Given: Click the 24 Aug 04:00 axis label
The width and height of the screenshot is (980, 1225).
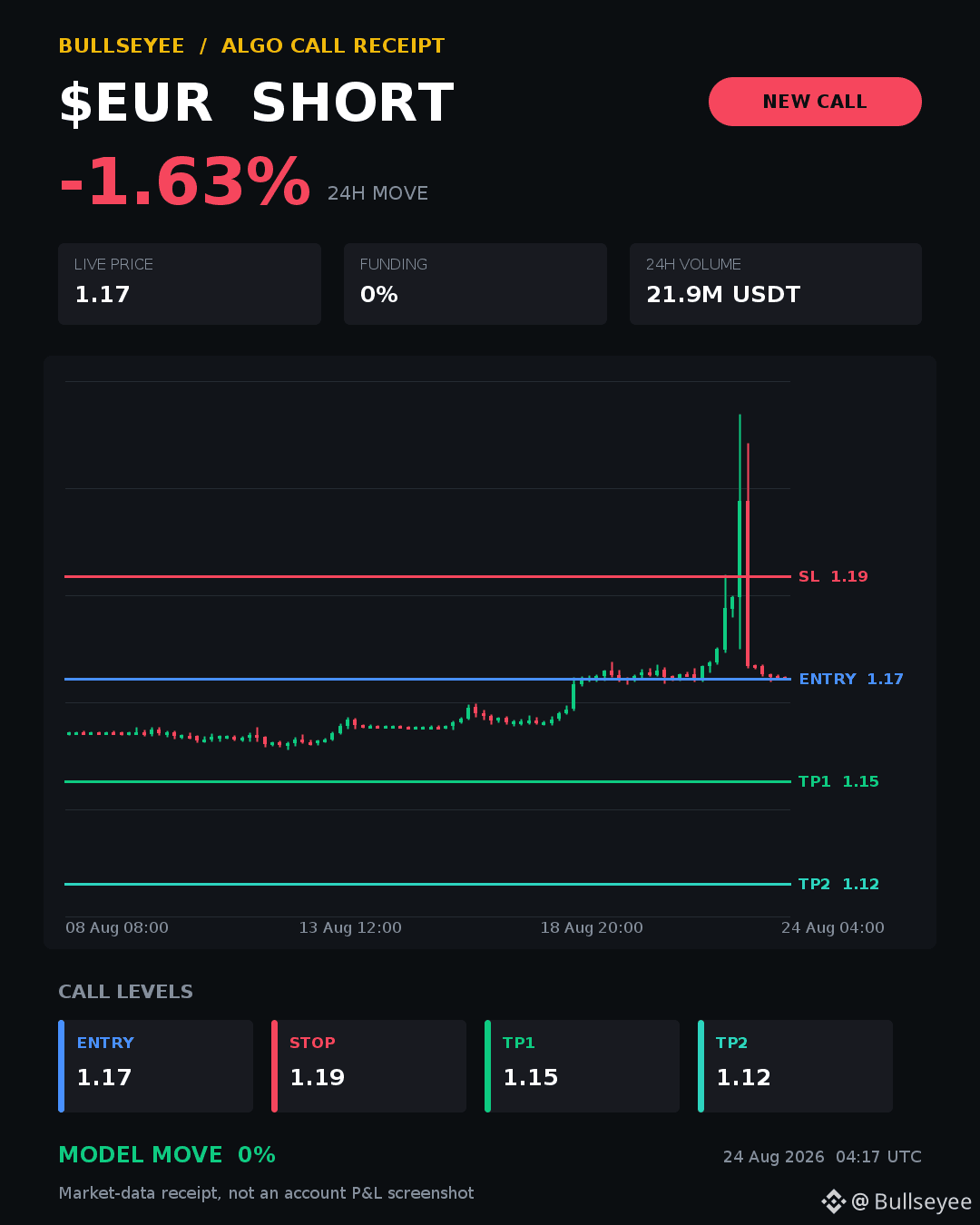Looking at the screenshot, I should tap(833, 927).
